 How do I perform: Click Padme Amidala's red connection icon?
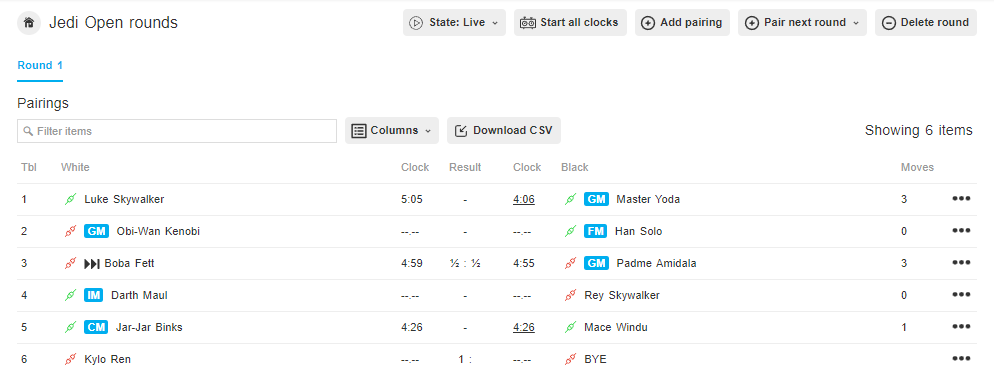coord(571,264)
